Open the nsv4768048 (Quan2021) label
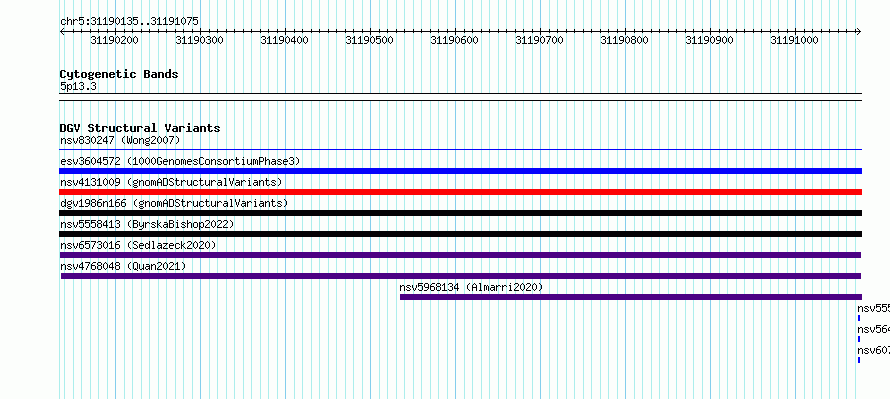Viewport: 890px width, 399px height. click(x=123, y=266)
